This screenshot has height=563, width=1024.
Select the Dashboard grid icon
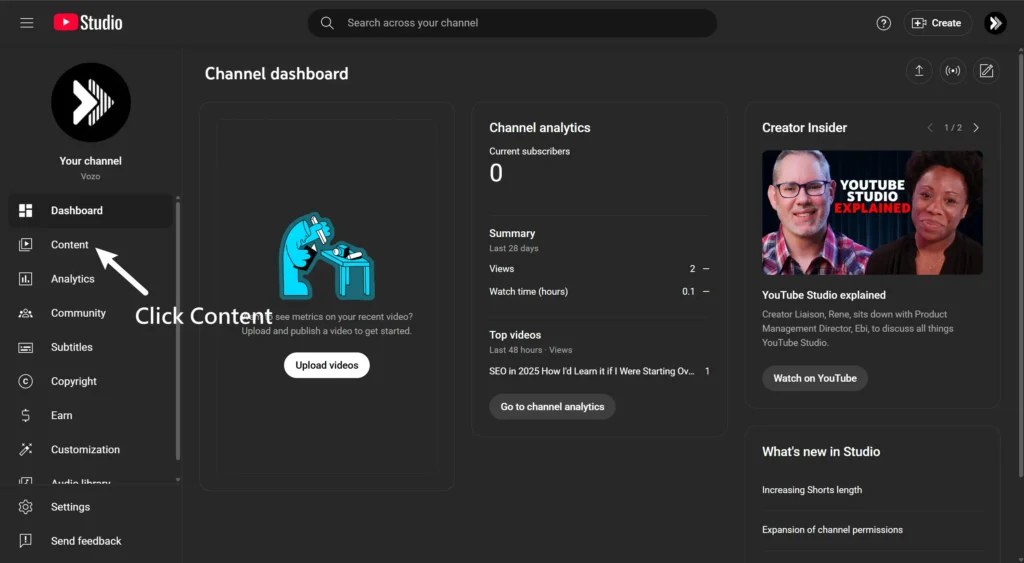(25, 210)
